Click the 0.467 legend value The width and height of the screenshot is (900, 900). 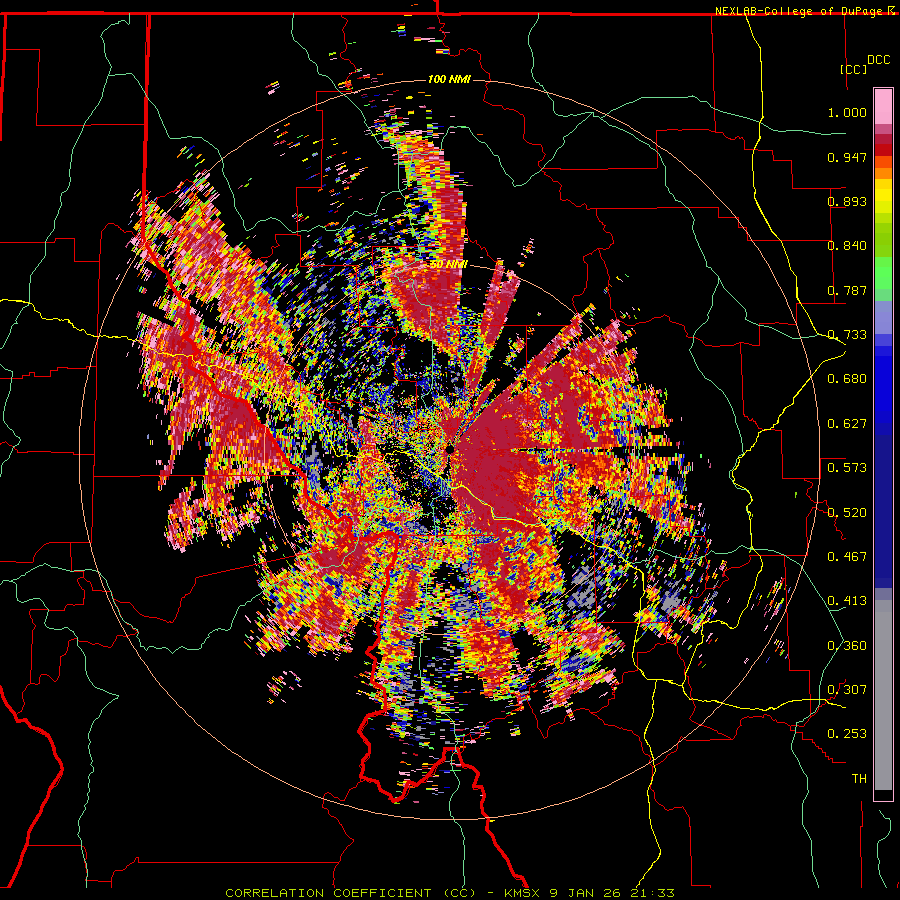pyautogui.click(x=847, y=557)
